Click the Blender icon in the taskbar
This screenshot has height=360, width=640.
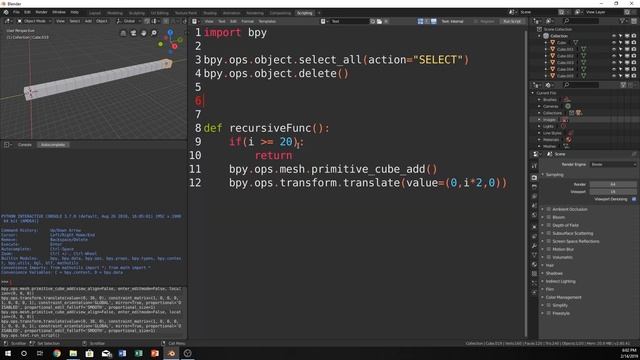171,353
